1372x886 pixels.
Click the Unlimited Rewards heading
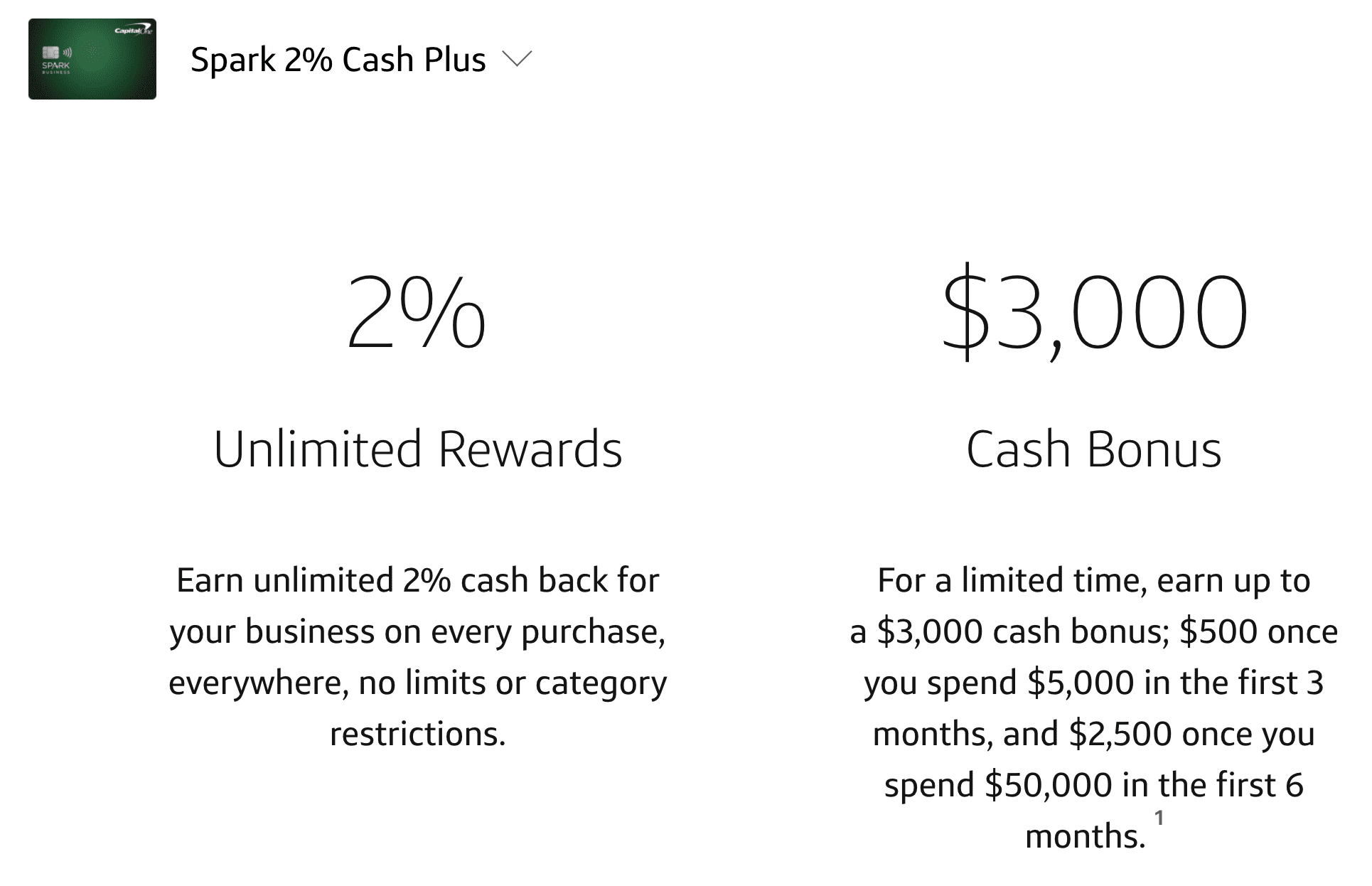(x=418, y=449)
